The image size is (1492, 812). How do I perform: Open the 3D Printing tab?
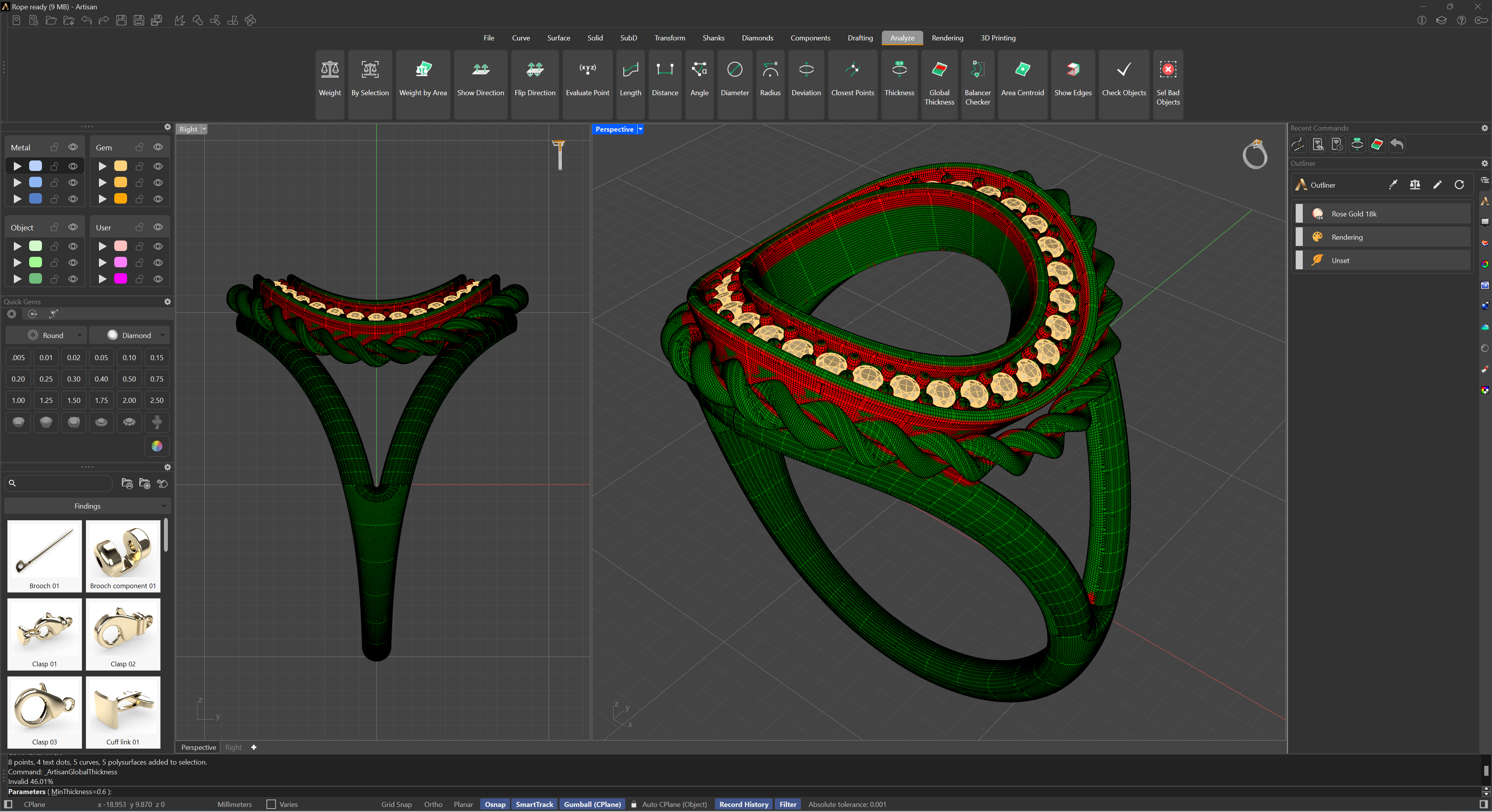tap(997, 38)
